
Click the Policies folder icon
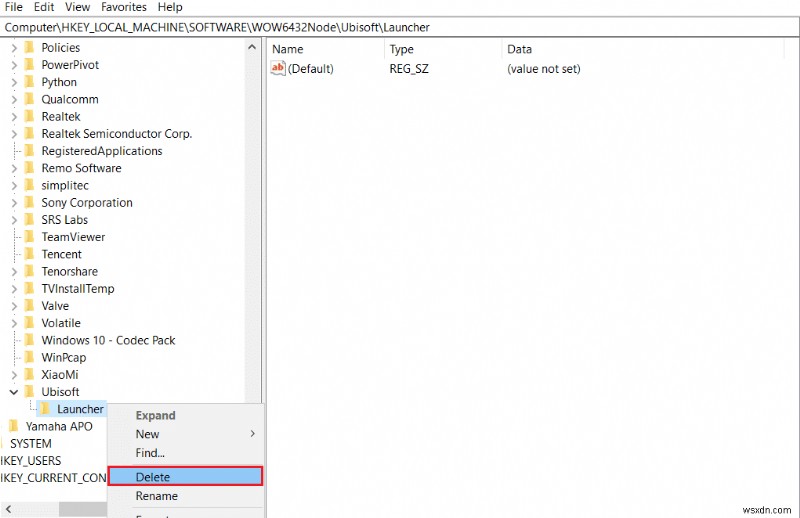coord(30,47)
